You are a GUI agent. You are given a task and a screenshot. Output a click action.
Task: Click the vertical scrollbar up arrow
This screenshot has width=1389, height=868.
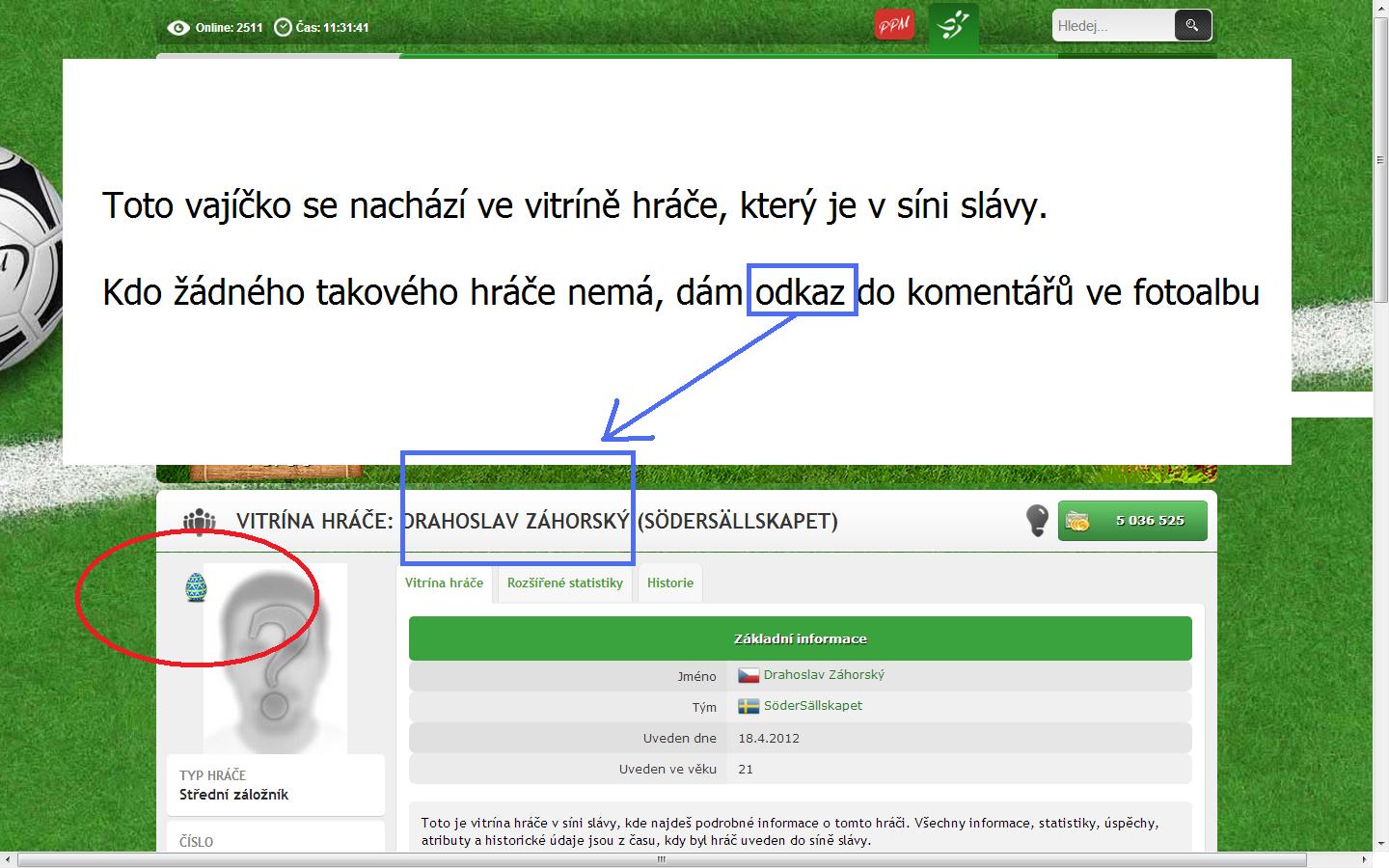click(x=1380, y=8)
